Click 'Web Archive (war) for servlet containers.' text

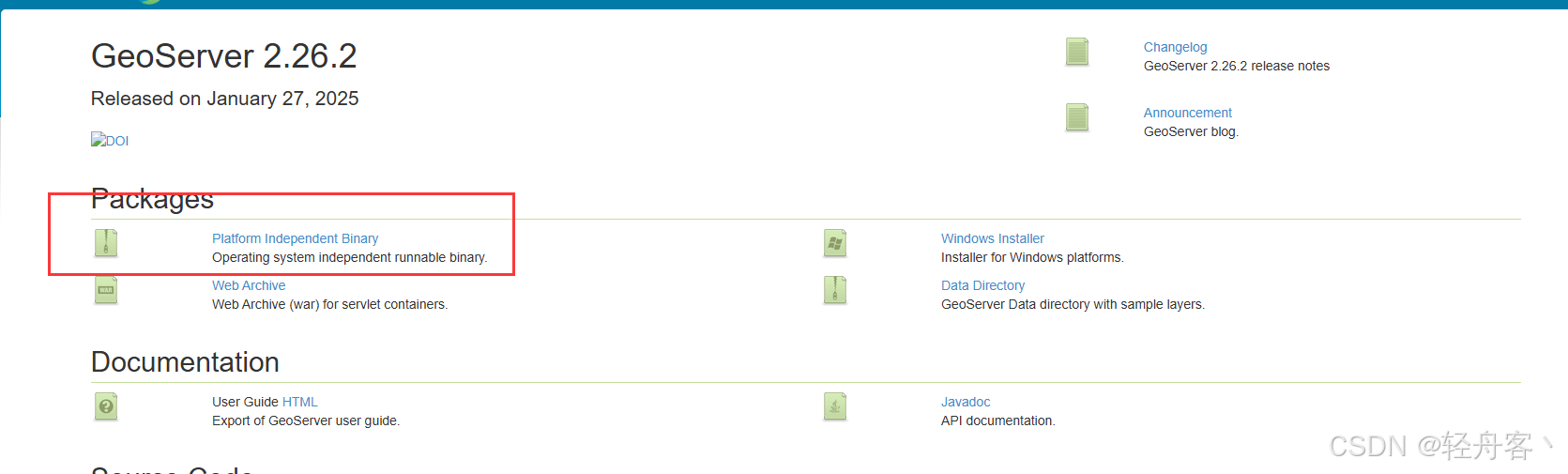point(330,304)
